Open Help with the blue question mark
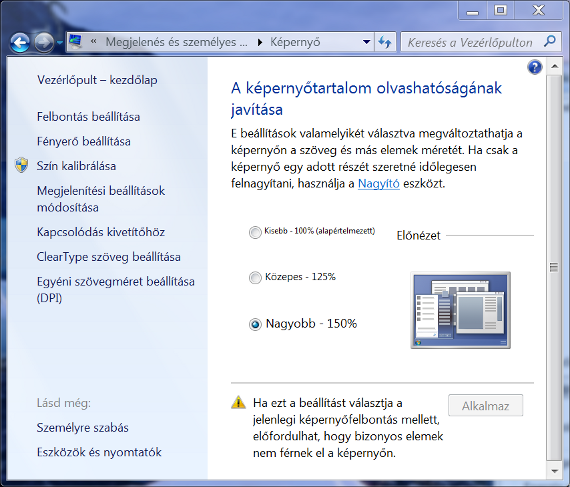Image resolution: width=570 pixels, height=487 pixels. 535,67
